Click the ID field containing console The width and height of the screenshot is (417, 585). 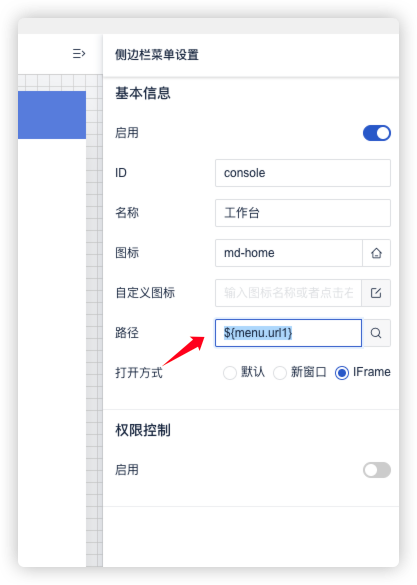click(x=303, y=173)
